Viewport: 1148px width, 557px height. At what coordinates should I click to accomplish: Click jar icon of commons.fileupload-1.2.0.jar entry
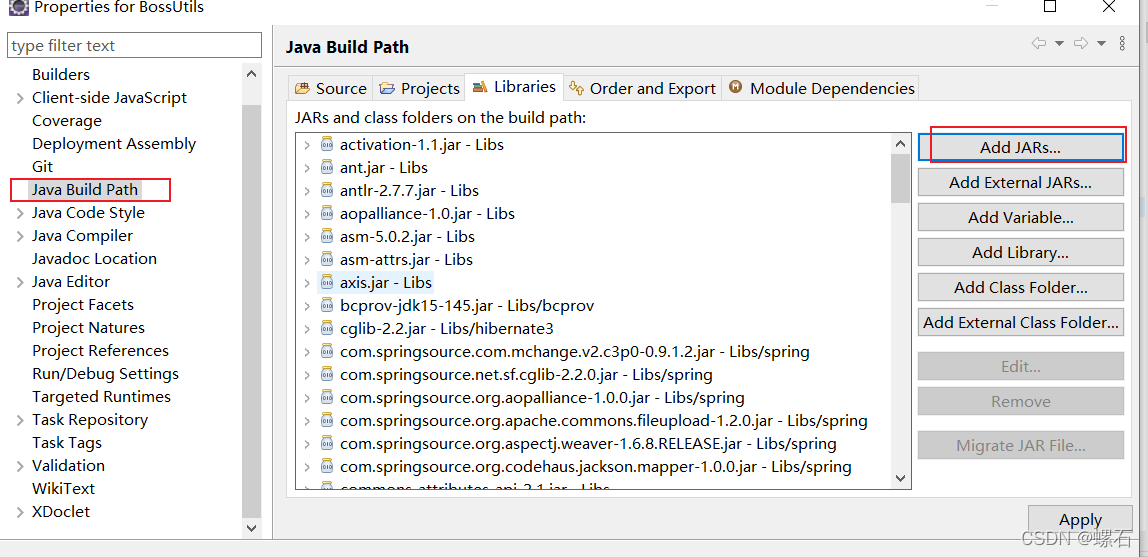click(327, 421)
